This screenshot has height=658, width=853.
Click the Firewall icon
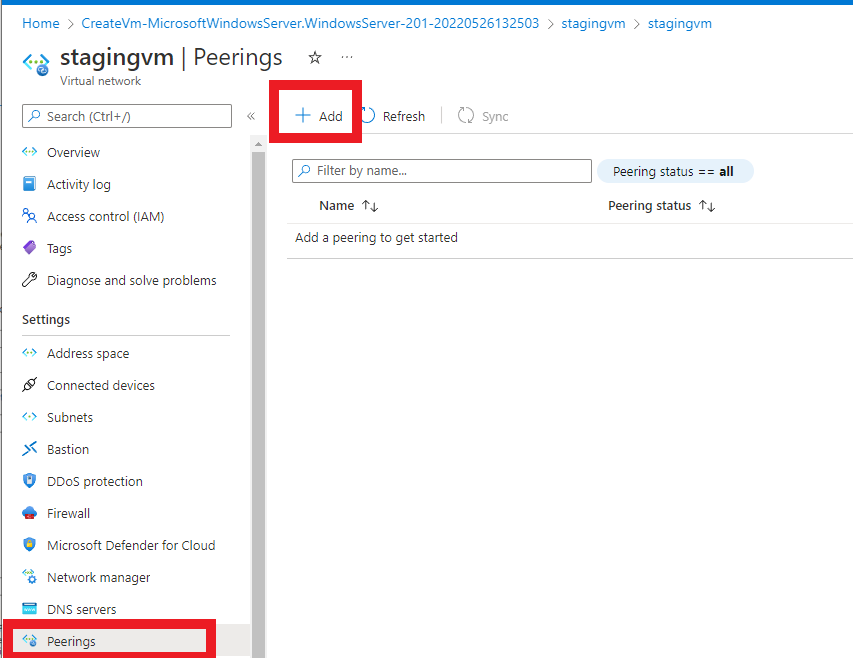(30, 513)
